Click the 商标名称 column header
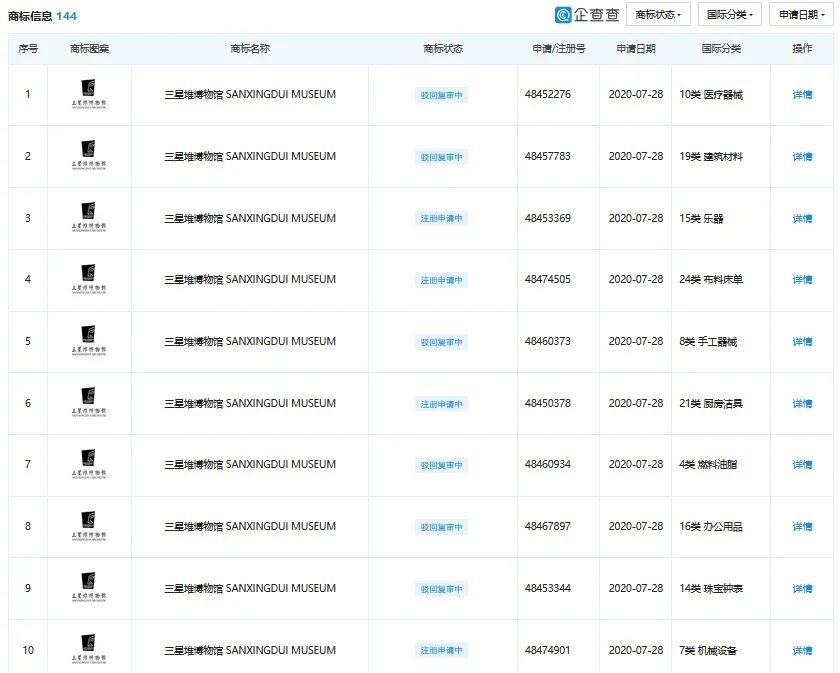 [250, 49]
